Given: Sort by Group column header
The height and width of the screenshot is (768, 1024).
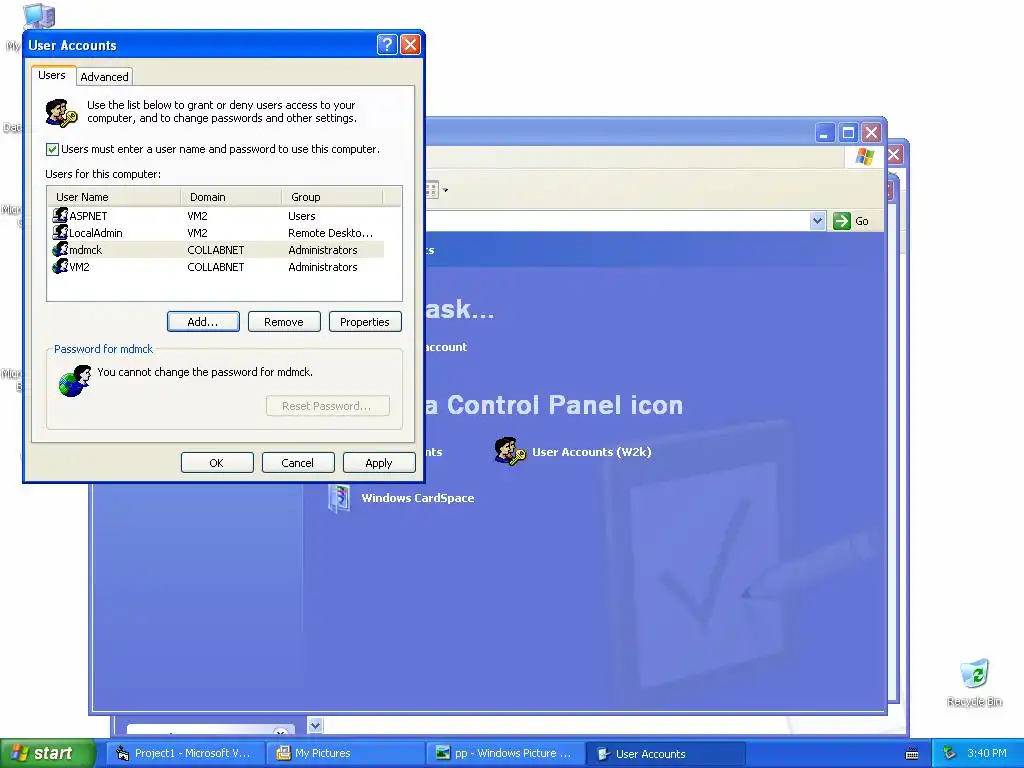Looking at the screenshot, I should [x=332, y=197].
